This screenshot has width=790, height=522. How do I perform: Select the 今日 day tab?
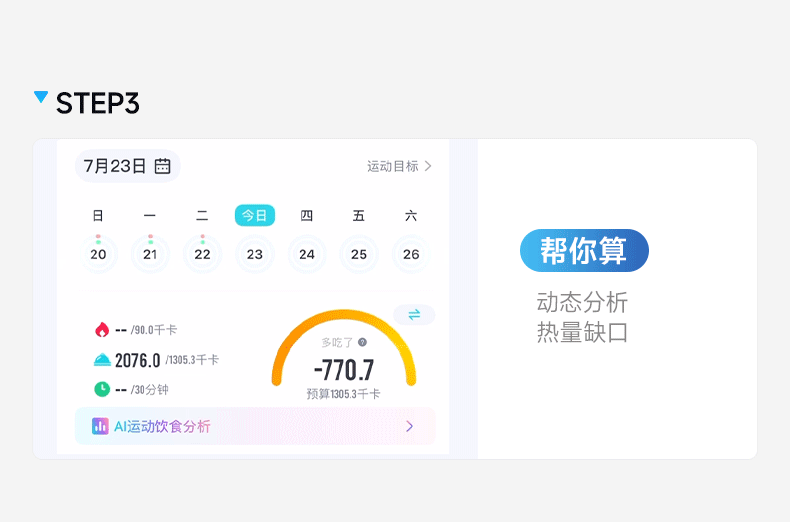click(255, 215)
